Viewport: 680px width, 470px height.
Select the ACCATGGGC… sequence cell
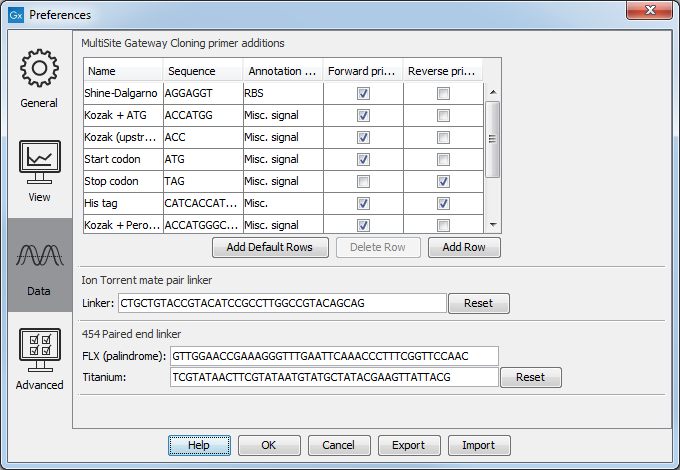click(203, 225)
